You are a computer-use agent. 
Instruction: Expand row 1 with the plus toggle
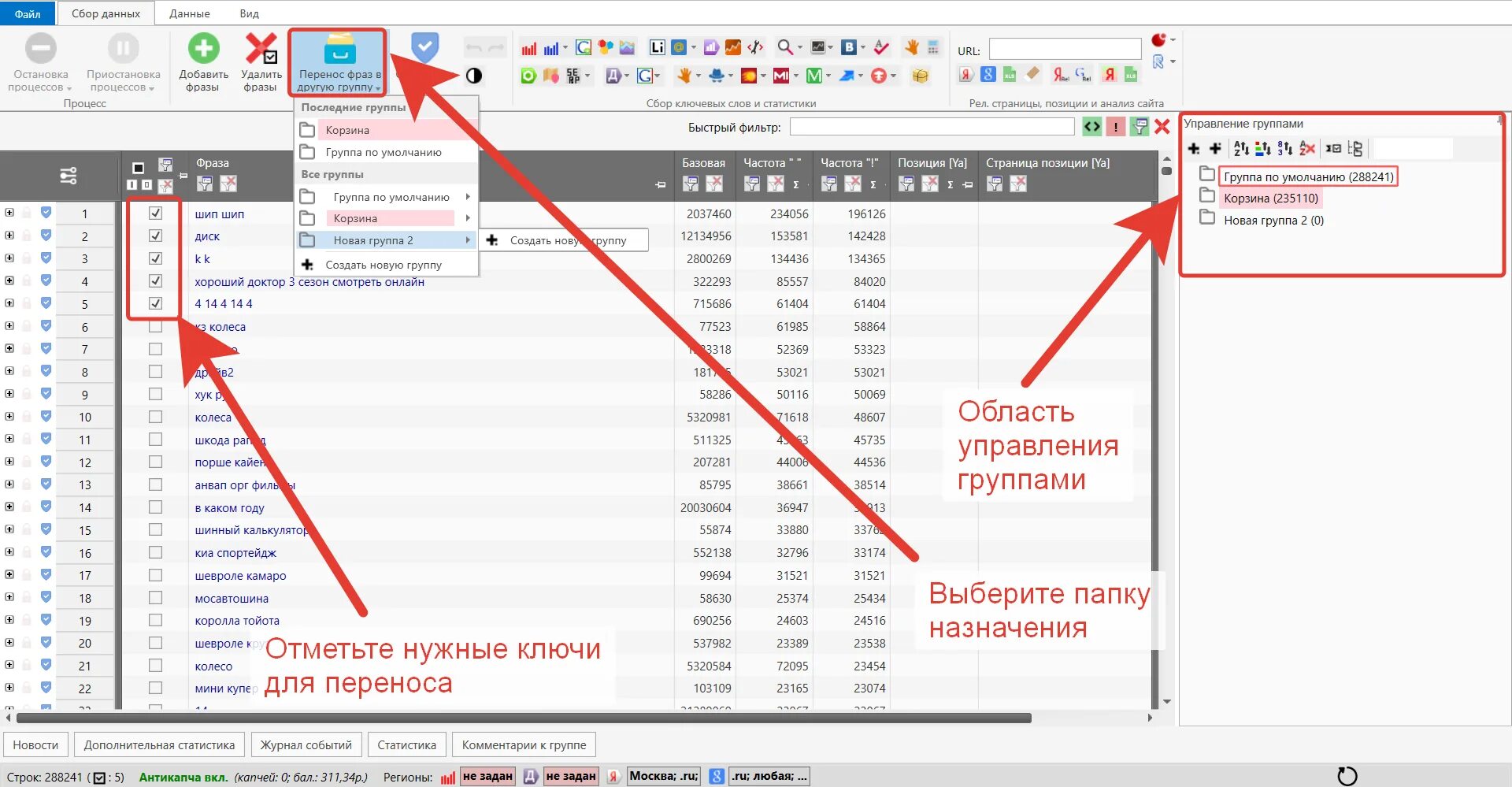[9, 213]
